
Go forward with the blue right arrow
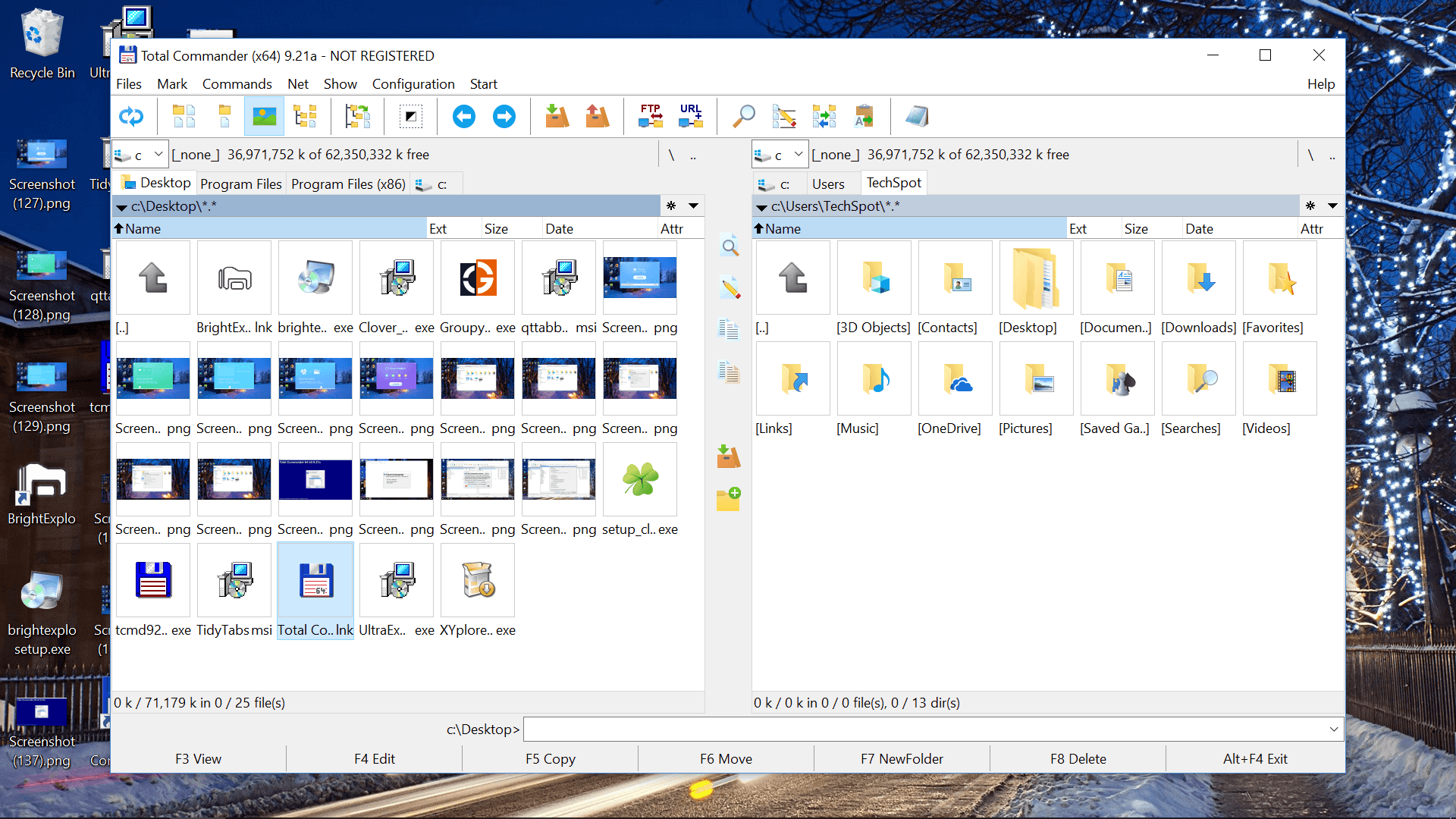(x=504, y=117)
